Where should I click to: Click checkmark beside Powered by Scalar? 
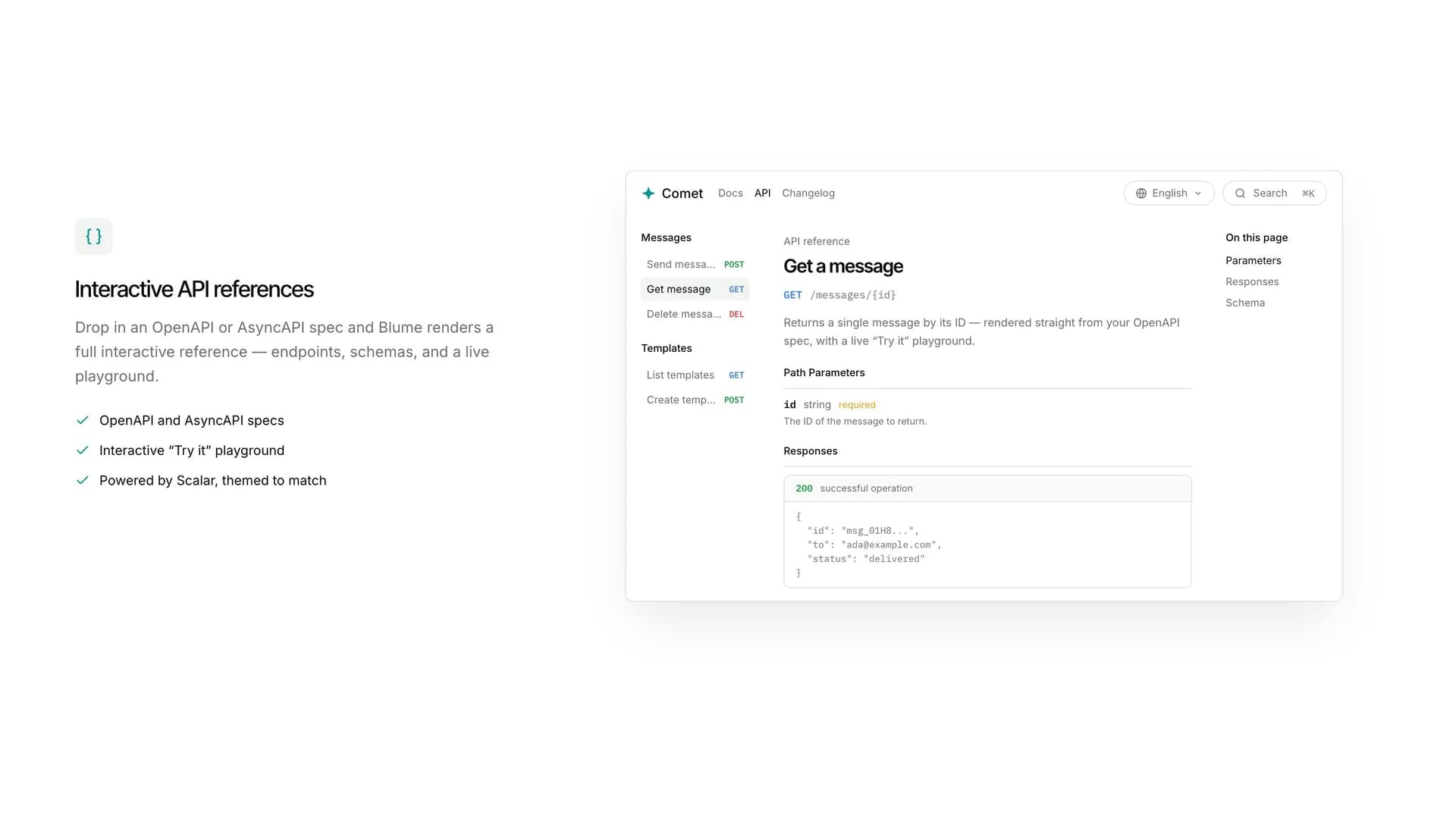[83, 480]
